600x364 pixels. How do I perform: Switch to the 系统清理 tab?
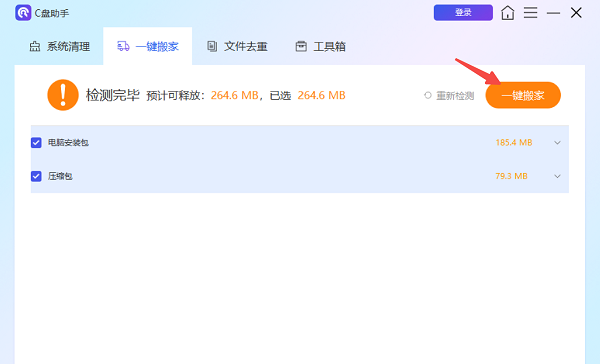coord(60,46)
